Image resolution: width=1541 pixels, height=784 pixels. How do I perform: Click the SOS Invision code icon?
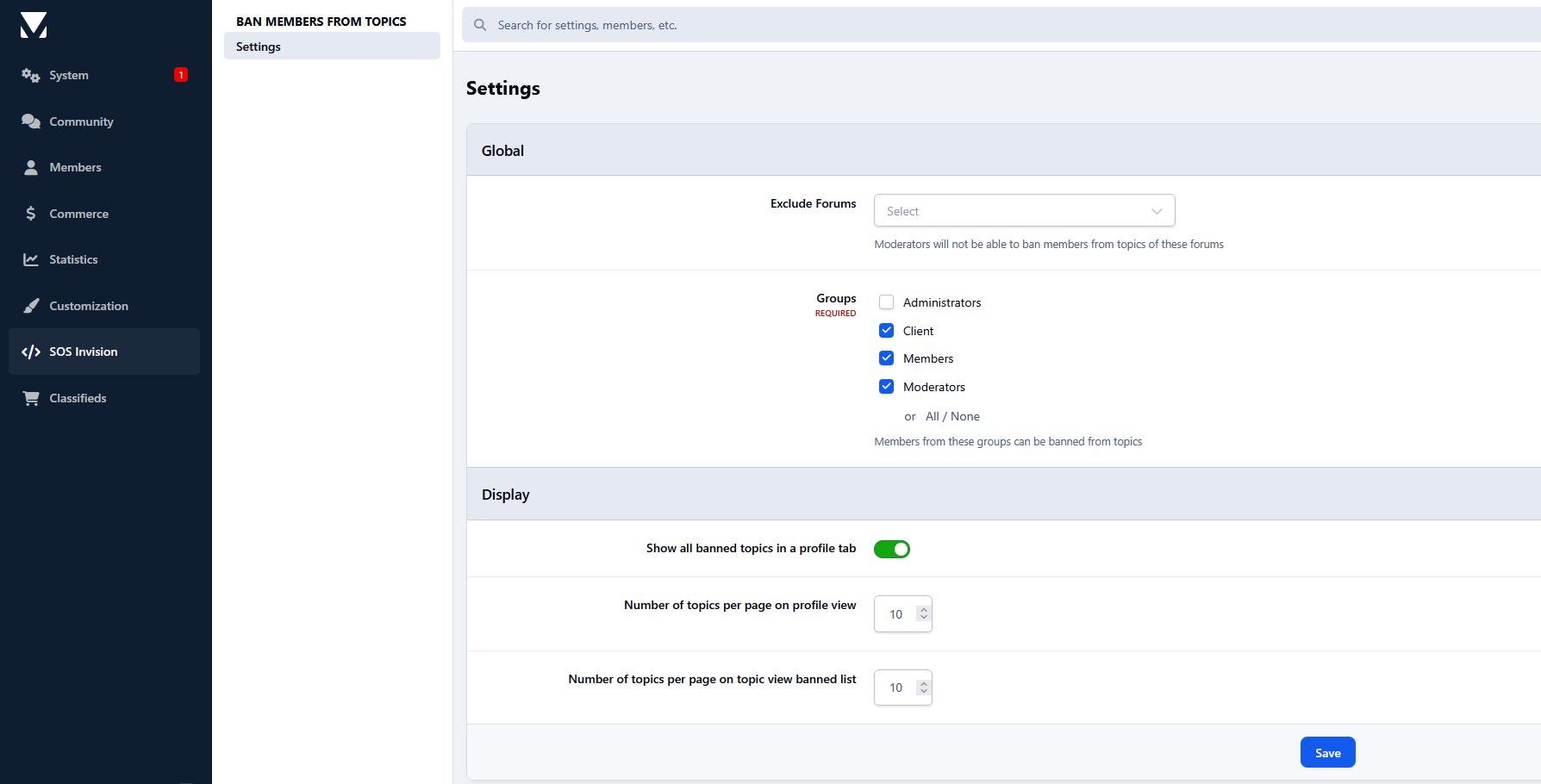tap(31, 352)
